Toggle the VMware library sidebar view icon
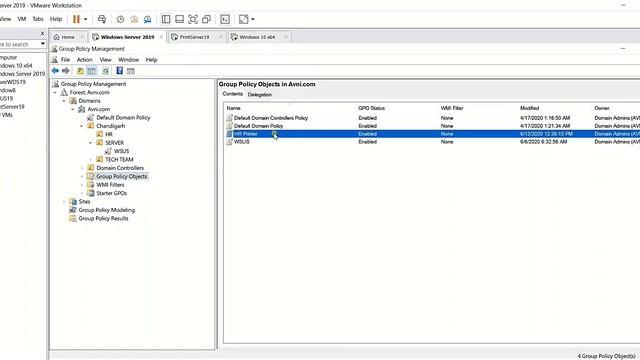 tap(166, 19)
